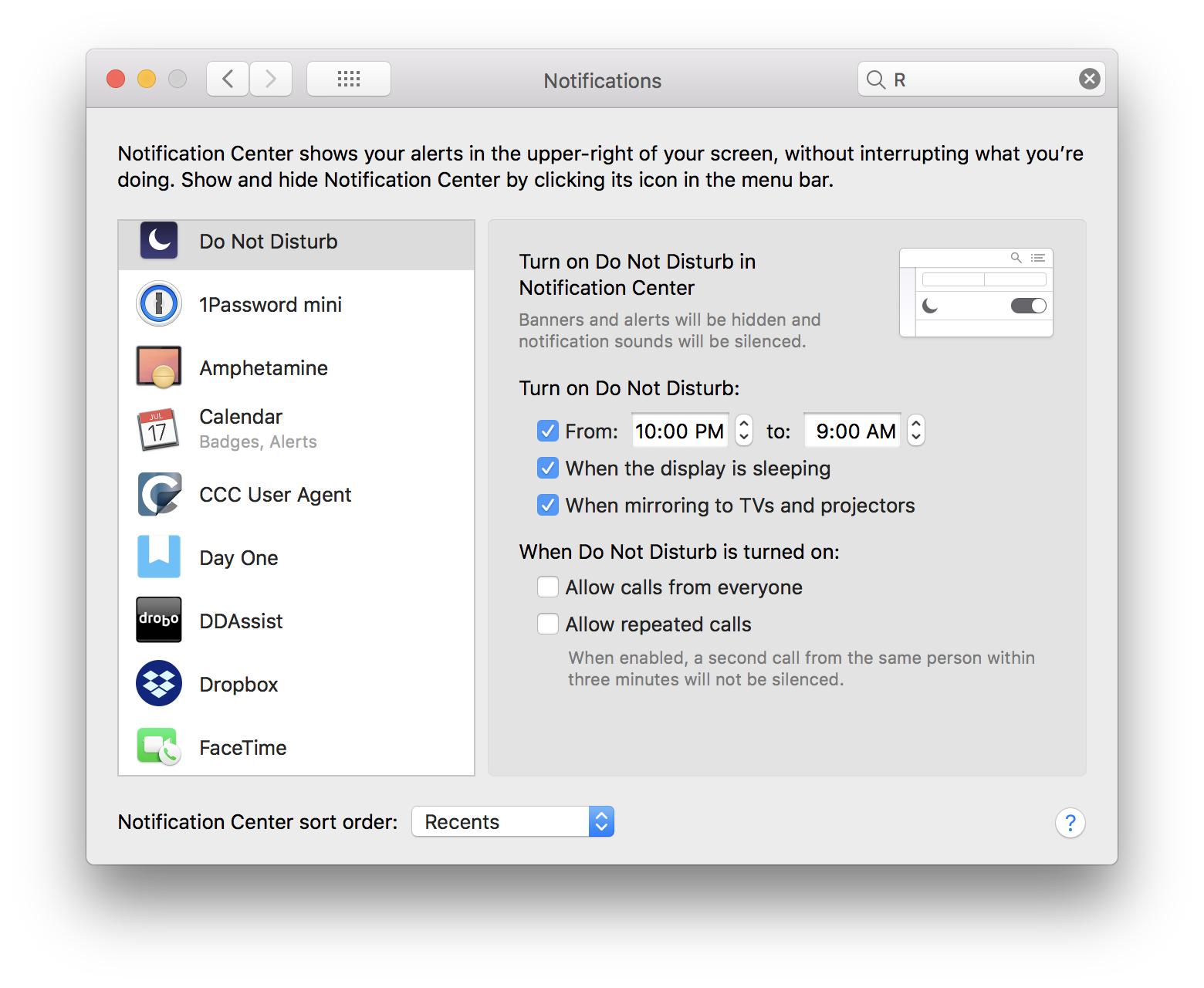Image resolution: width=1204 pixels, height=988 pixels.
Task: Enable Allow repeated calls
Action: [x=548, y=624]
